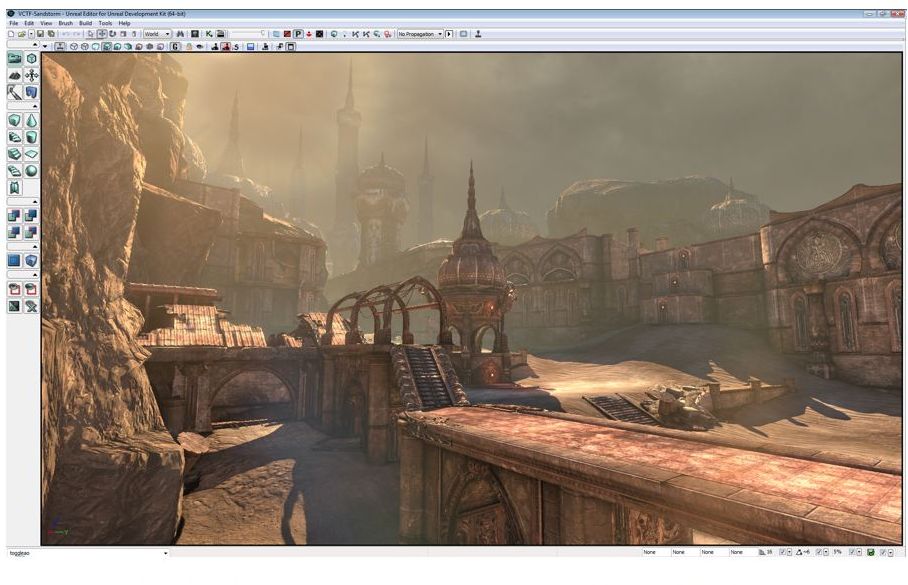Open the console command history dropdown
This screenshot has height=585, width=908.
pos(166,553)
